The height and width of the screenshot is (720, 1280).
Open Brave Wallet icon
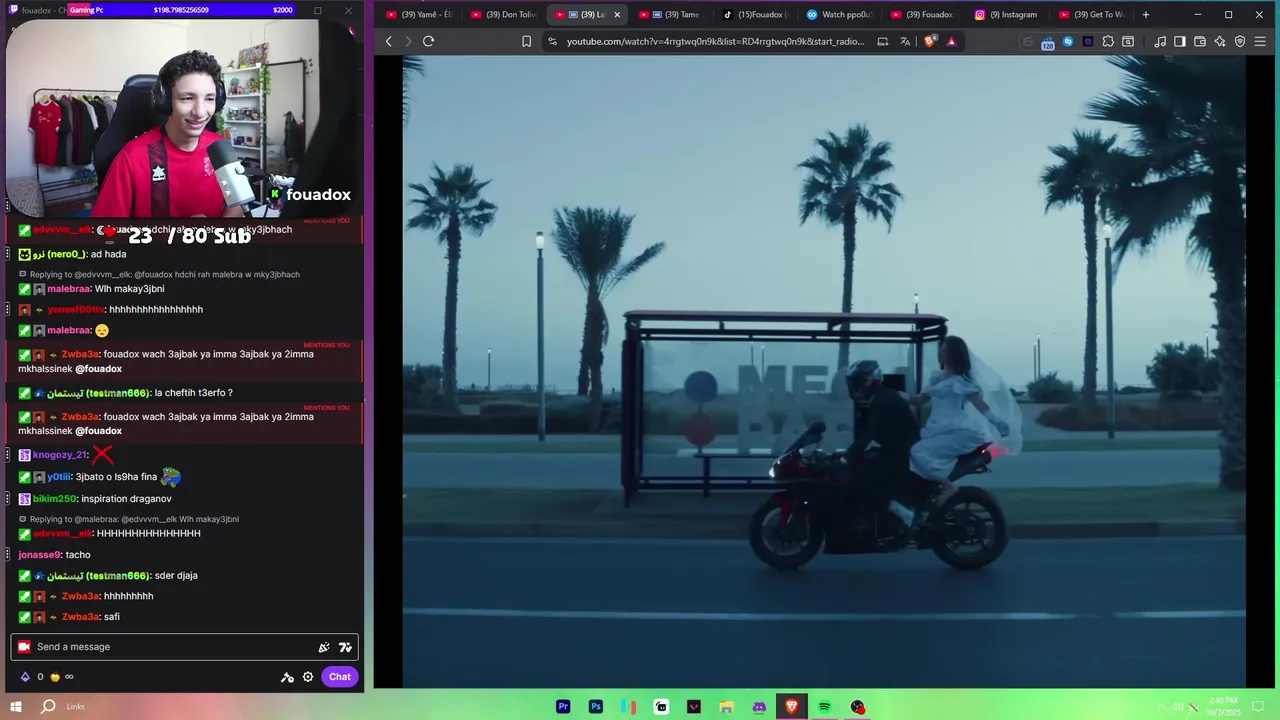(x=1200, y=41)
